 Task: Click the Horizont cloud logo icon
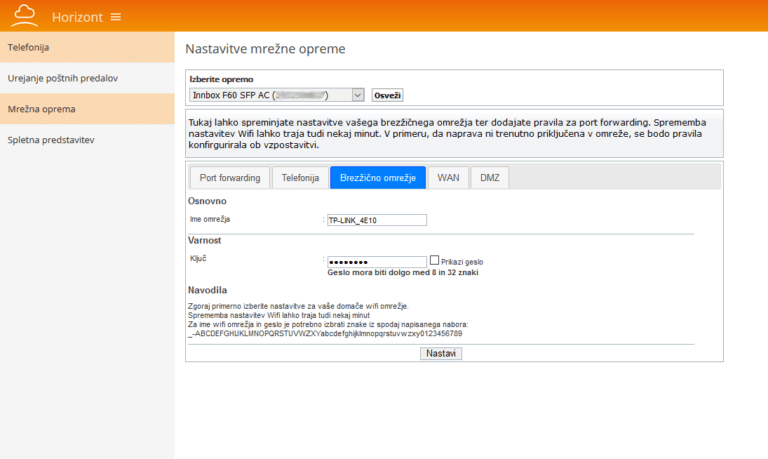coord(24,15)
